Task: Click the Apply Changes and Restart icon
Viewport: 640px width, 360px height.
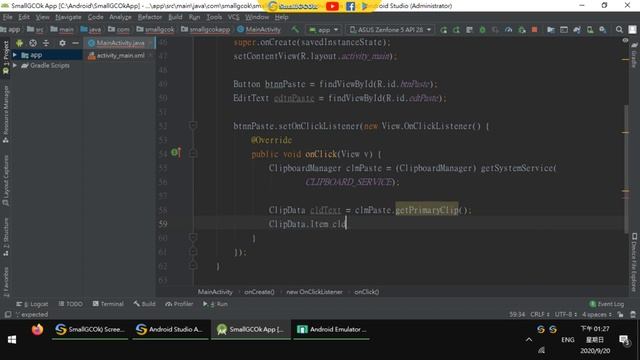Action: [456, 30]
